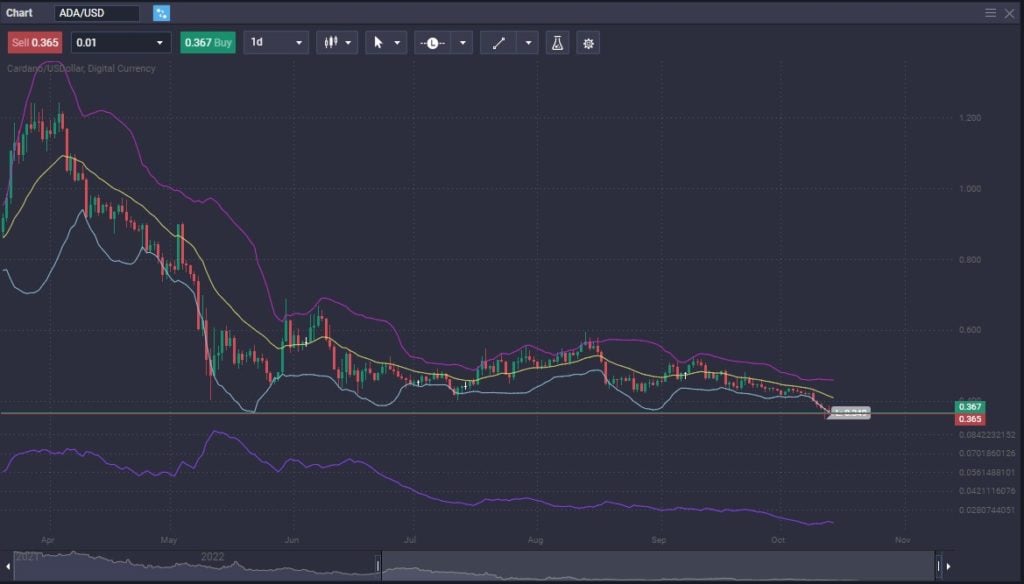
Task: Open the indicators flask icon
Action: click(557, 43)
